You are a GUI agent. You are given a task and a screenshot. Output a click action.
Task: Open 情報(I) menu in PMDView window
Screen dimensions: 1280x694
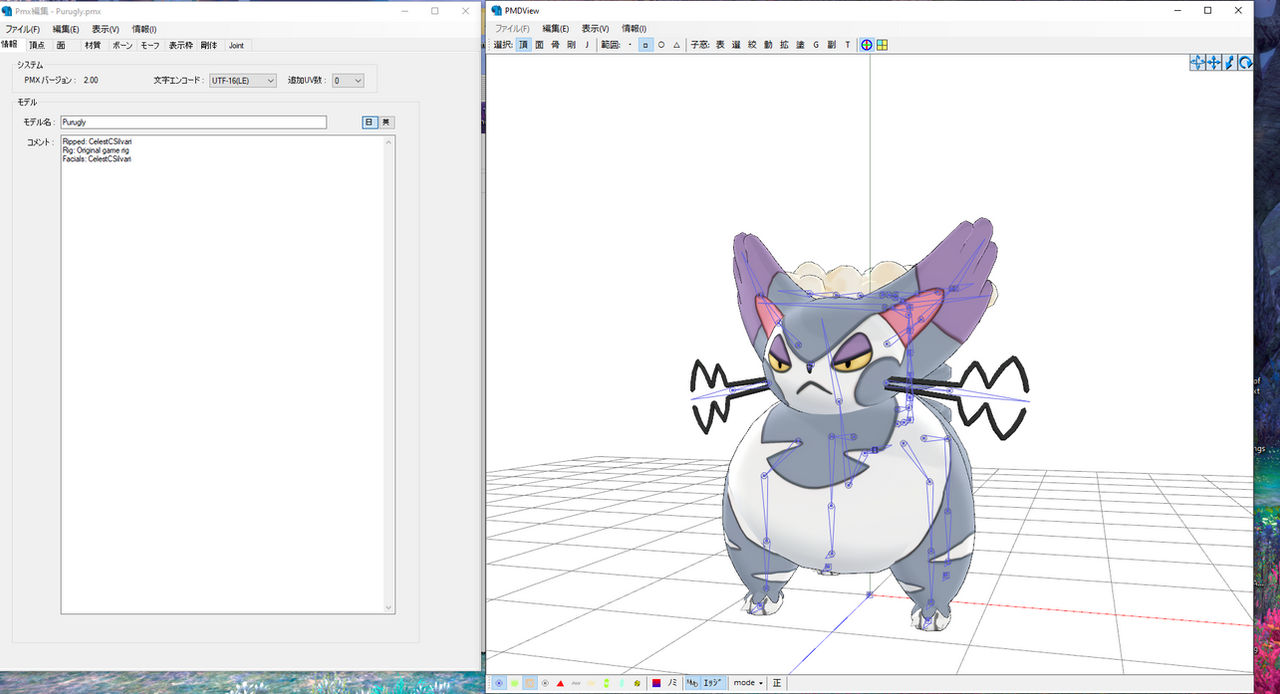634,29
